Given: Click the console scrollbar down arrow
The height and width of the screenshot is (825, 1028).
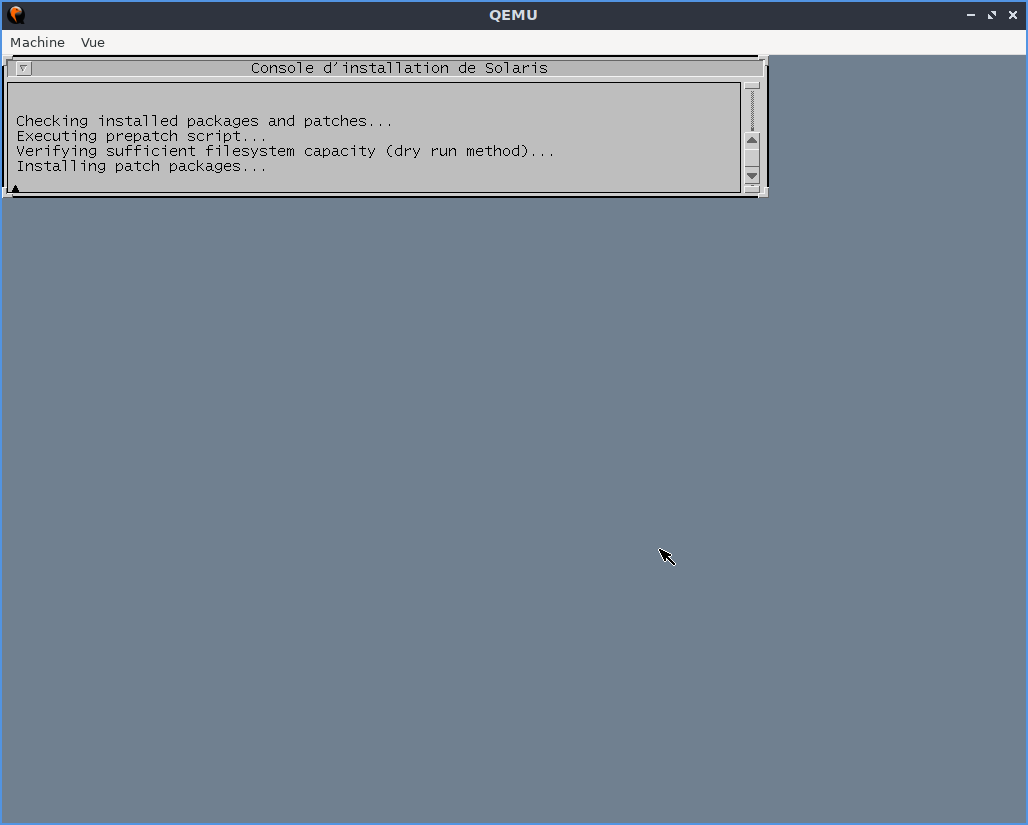Looking at the screenshot, I should (752, 175).
